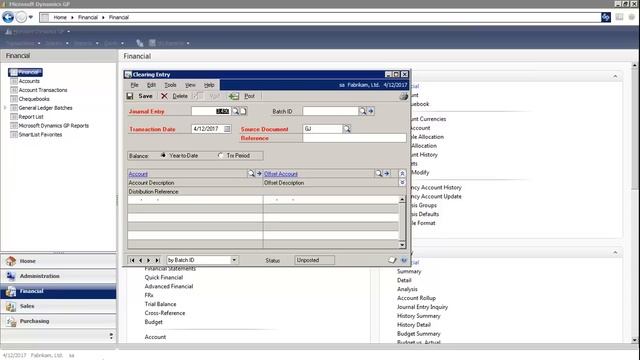Select Microsoft Dynamics GP Reports tree item

pyautogui.click(x=53, y=126)
